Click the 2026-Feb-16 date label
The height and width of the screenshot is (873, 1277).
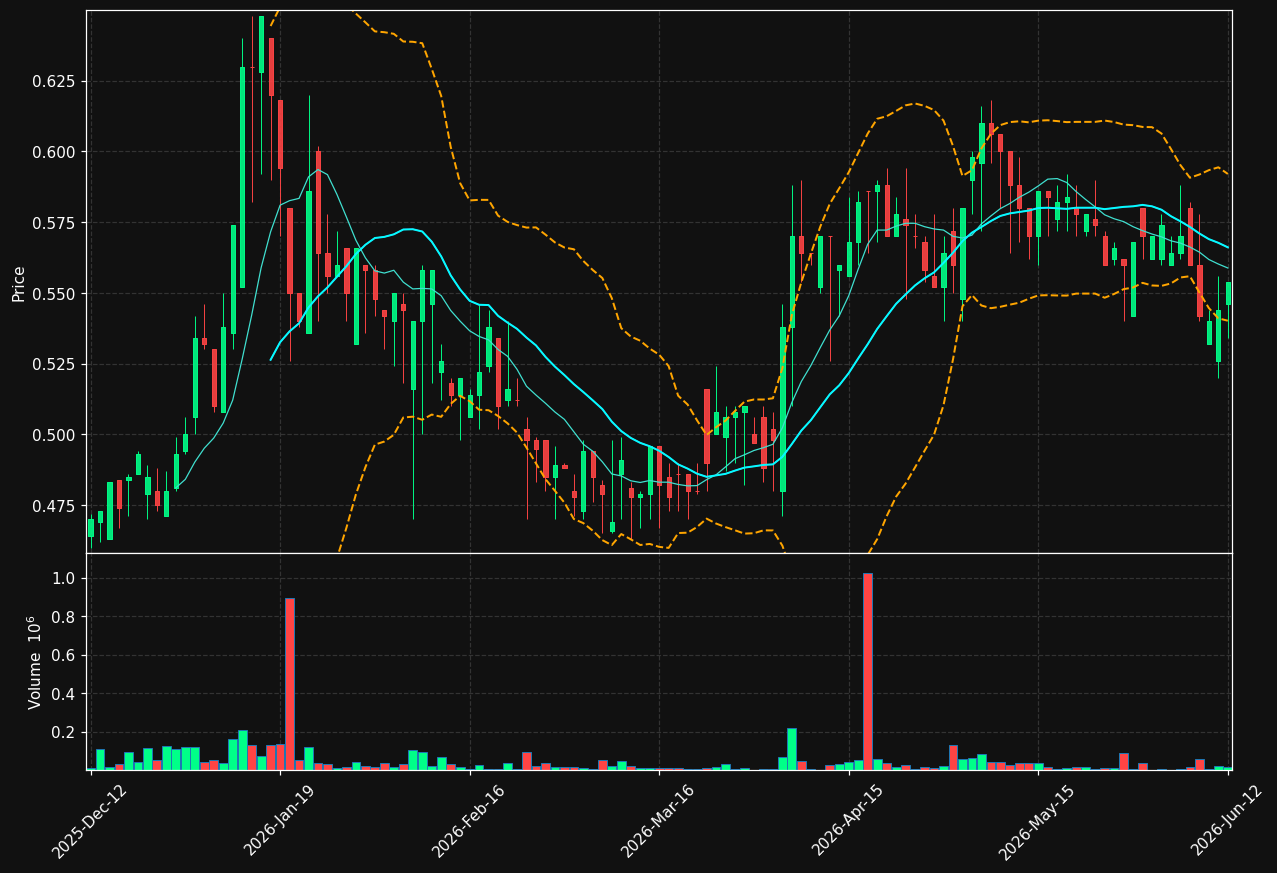tap(468, 821)
